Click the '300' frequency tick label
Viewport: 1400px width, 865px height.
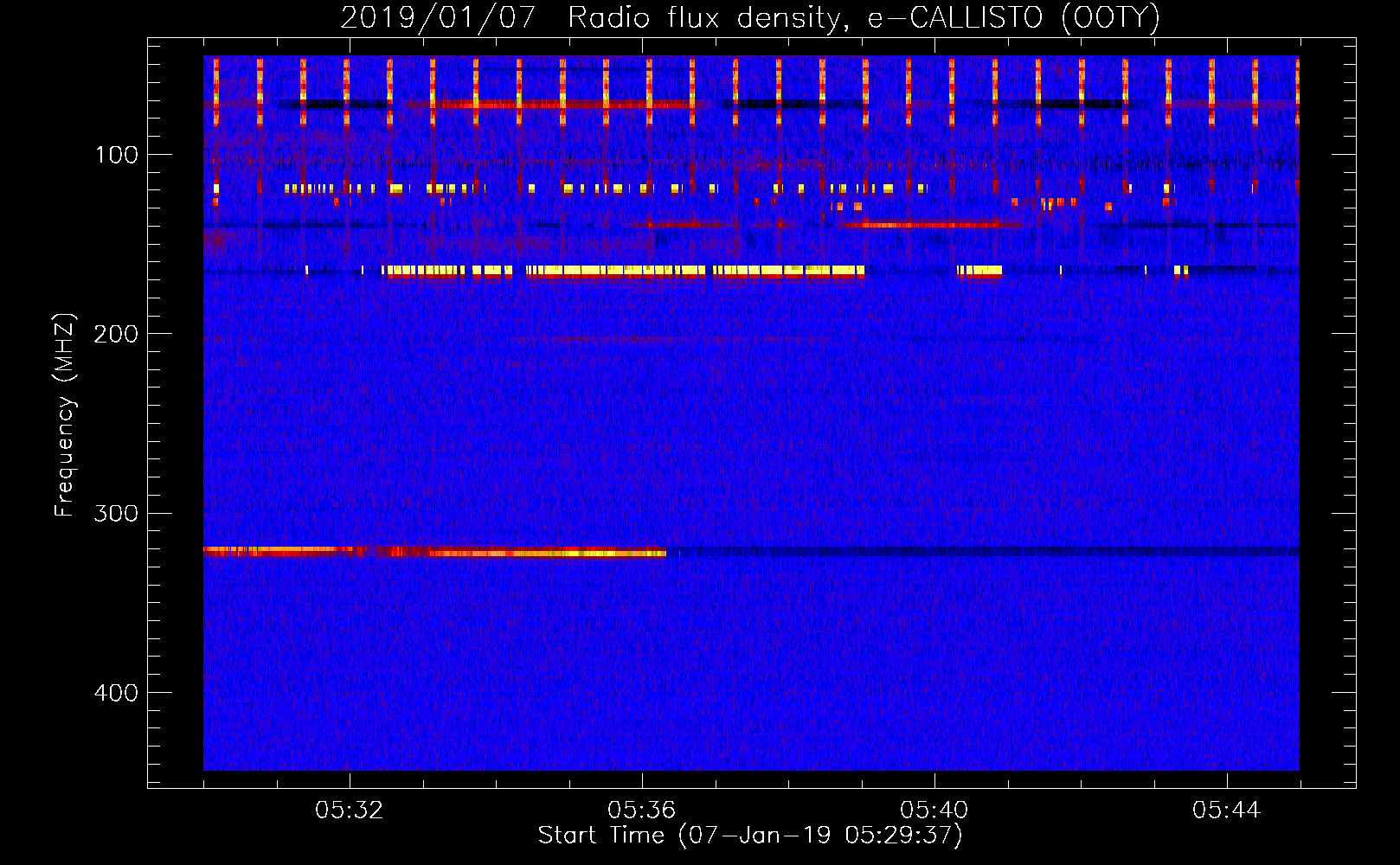point(116,513)
